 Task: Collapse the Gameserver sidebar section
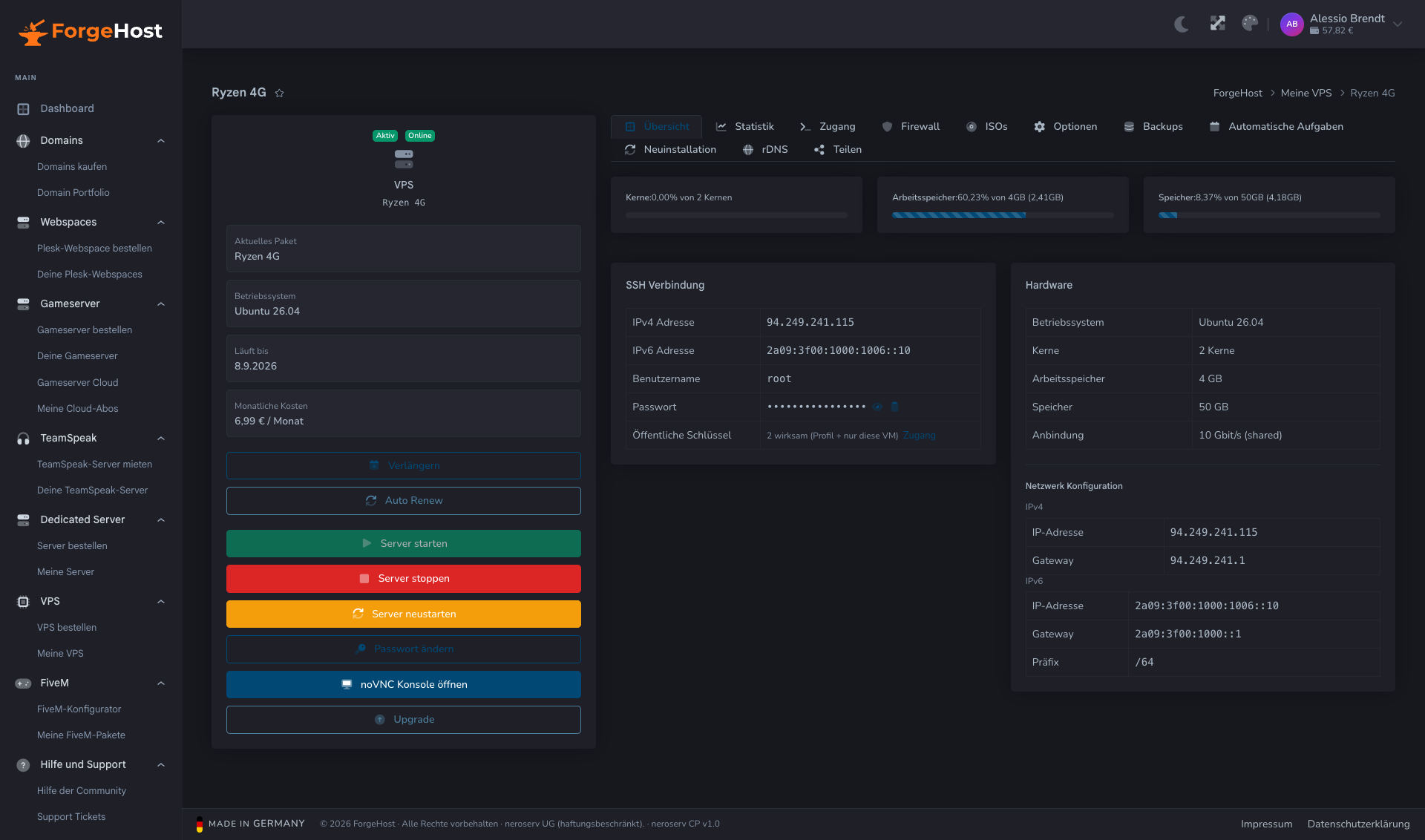pos(160,304)
